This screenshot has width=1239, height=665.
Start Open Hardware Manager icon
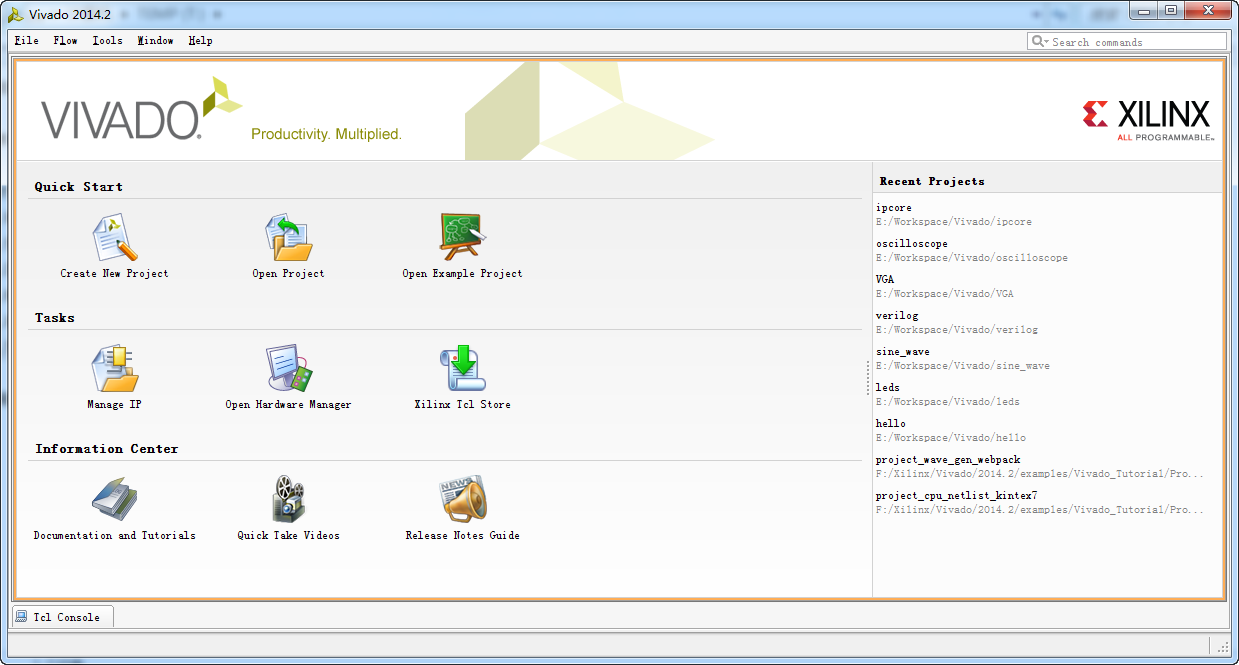tap(288, 369)
